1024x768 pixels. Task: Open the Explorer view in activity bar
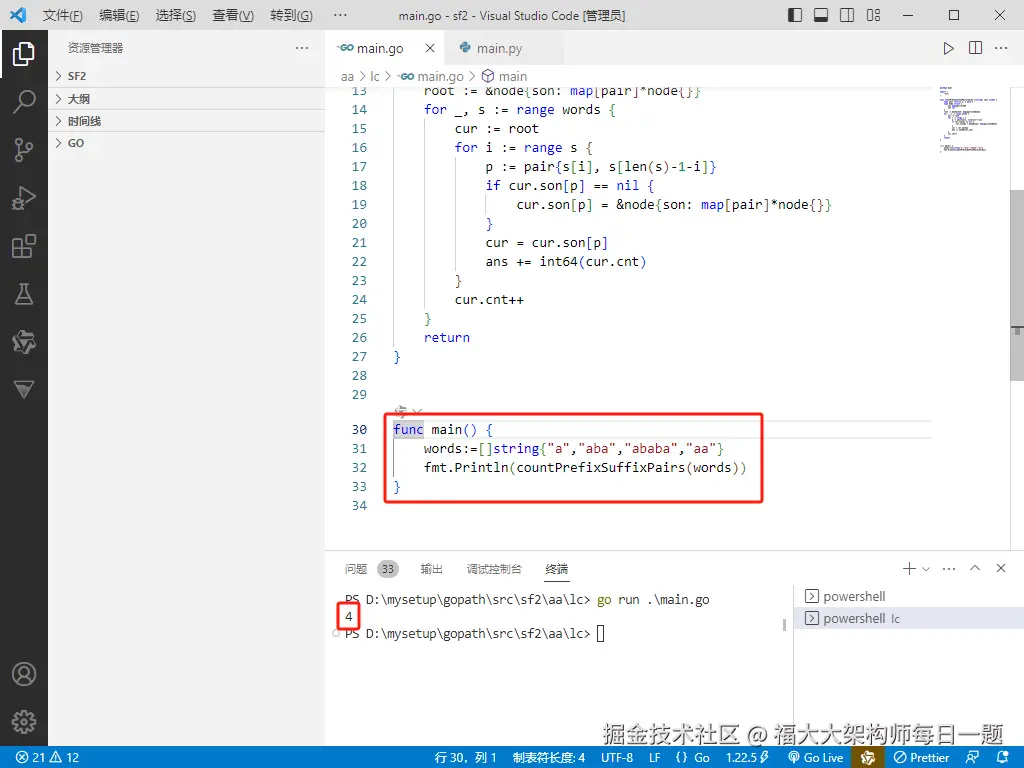coord(24,54)
